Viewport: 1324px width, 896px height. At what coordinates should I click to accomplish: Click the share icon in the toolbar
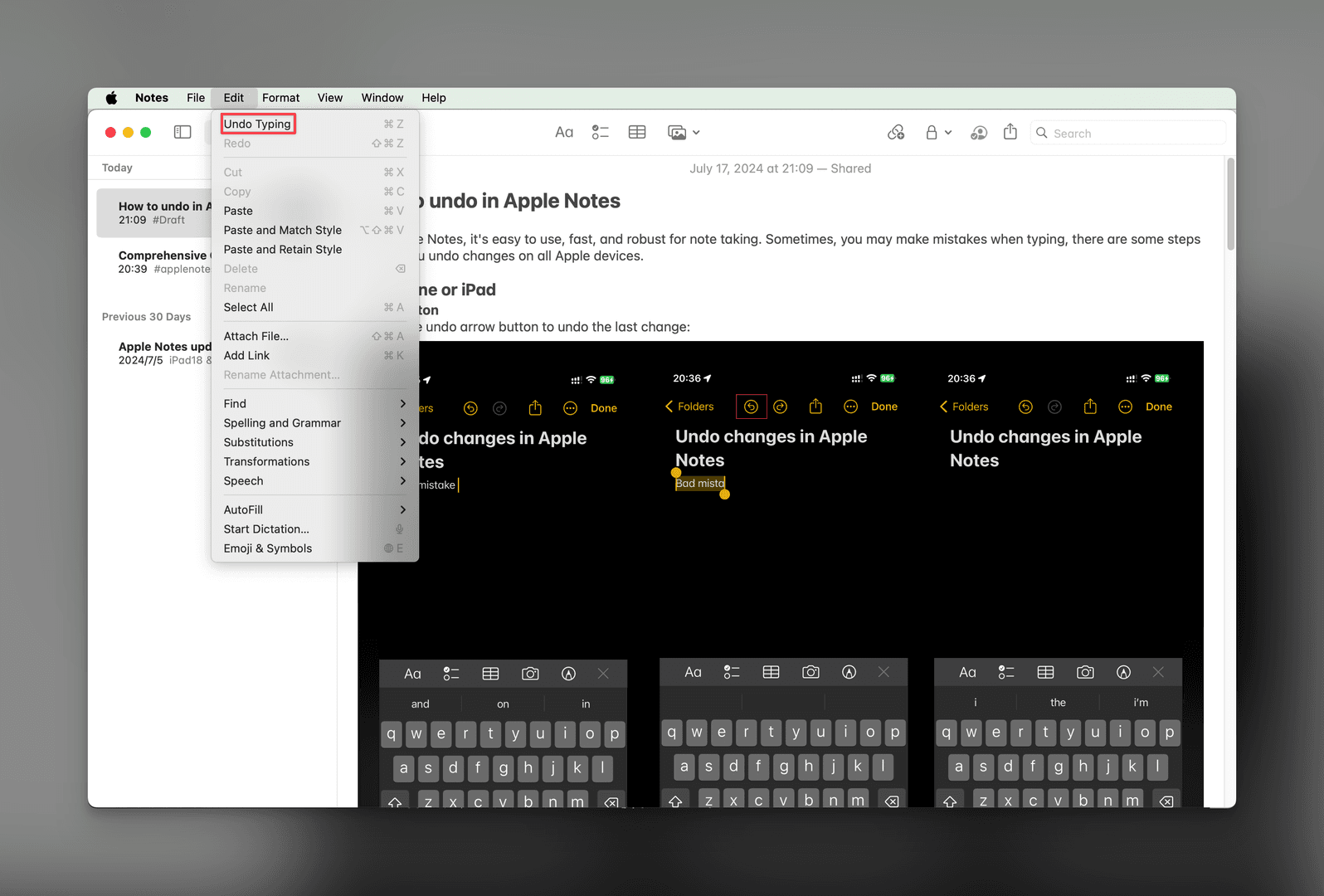click(1010, 133)
